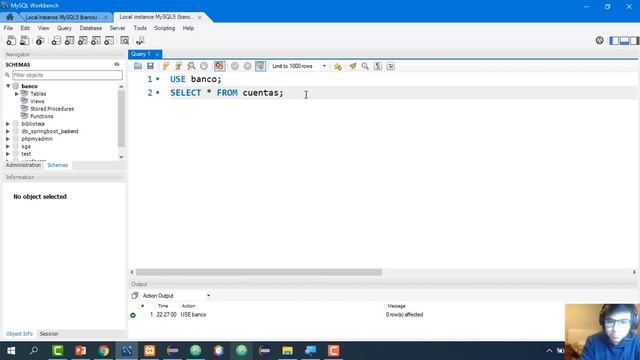Commit transaction icon in query toolbar
This screenshot has height=360, width=640.
(x=235, y=66)
